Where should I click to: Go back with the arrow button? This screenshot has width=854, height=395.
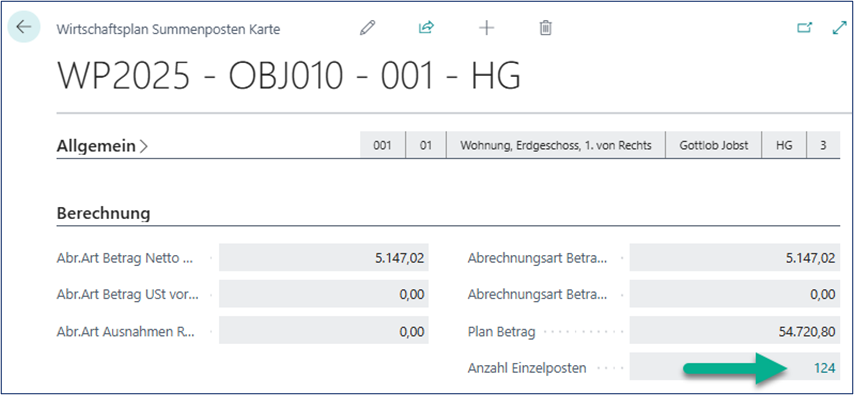24,27
